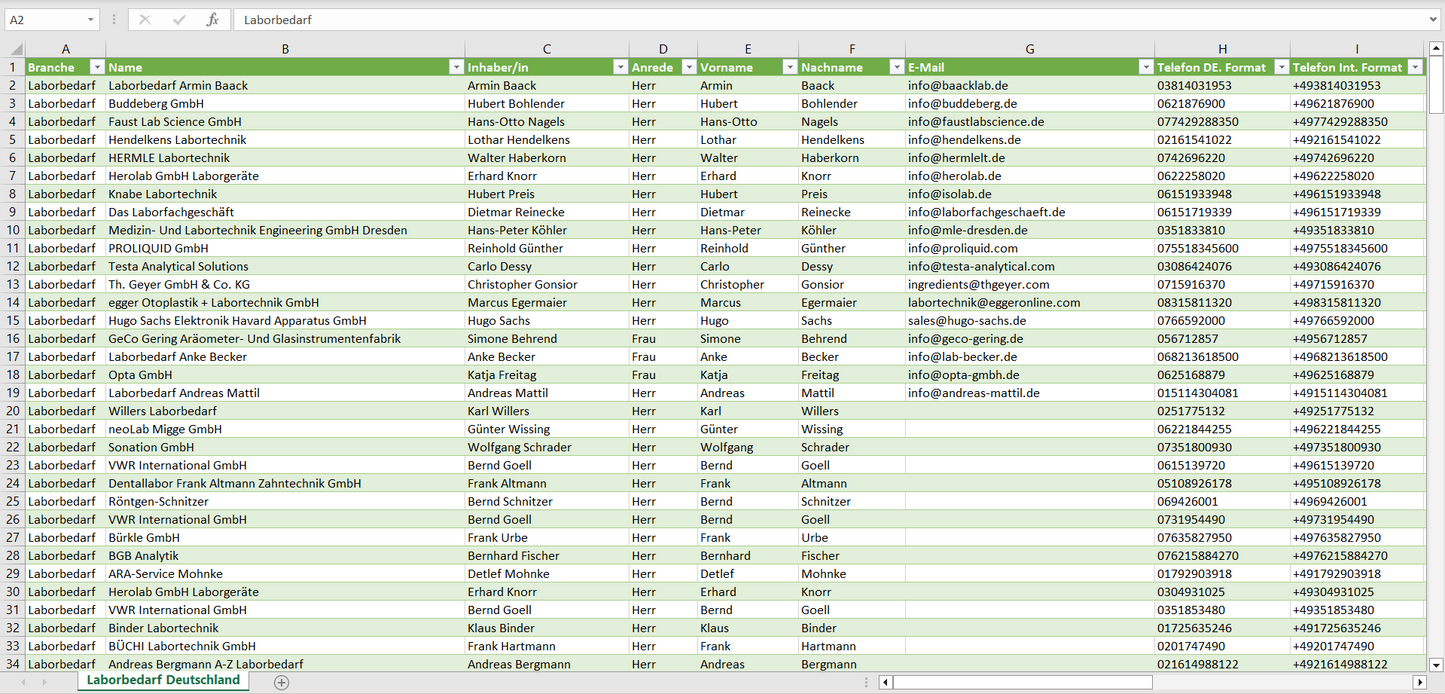Open the Branche column filter dropdown

coord(97,67)
